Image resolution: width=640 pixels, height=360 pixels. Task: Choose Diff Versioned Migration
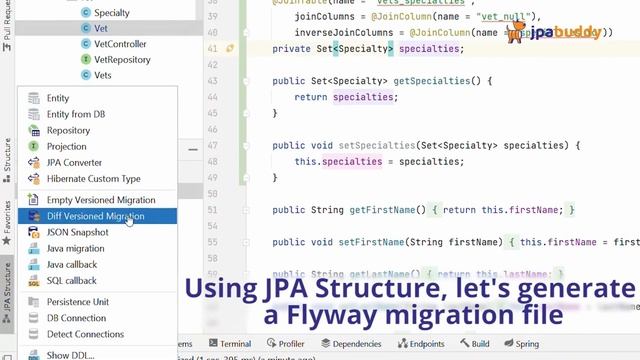[x=98, y=216]
